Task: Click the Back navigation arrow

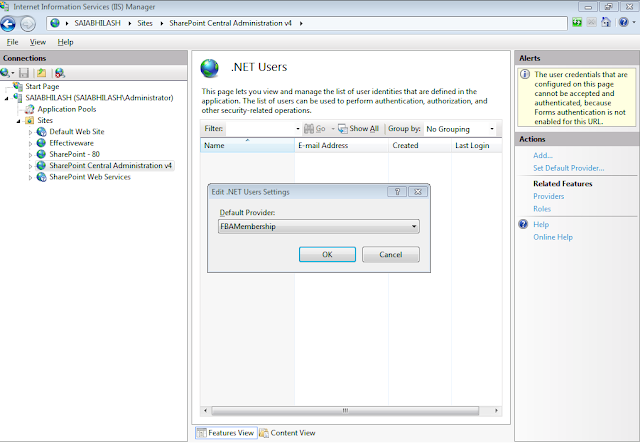Action: (8, 24)
